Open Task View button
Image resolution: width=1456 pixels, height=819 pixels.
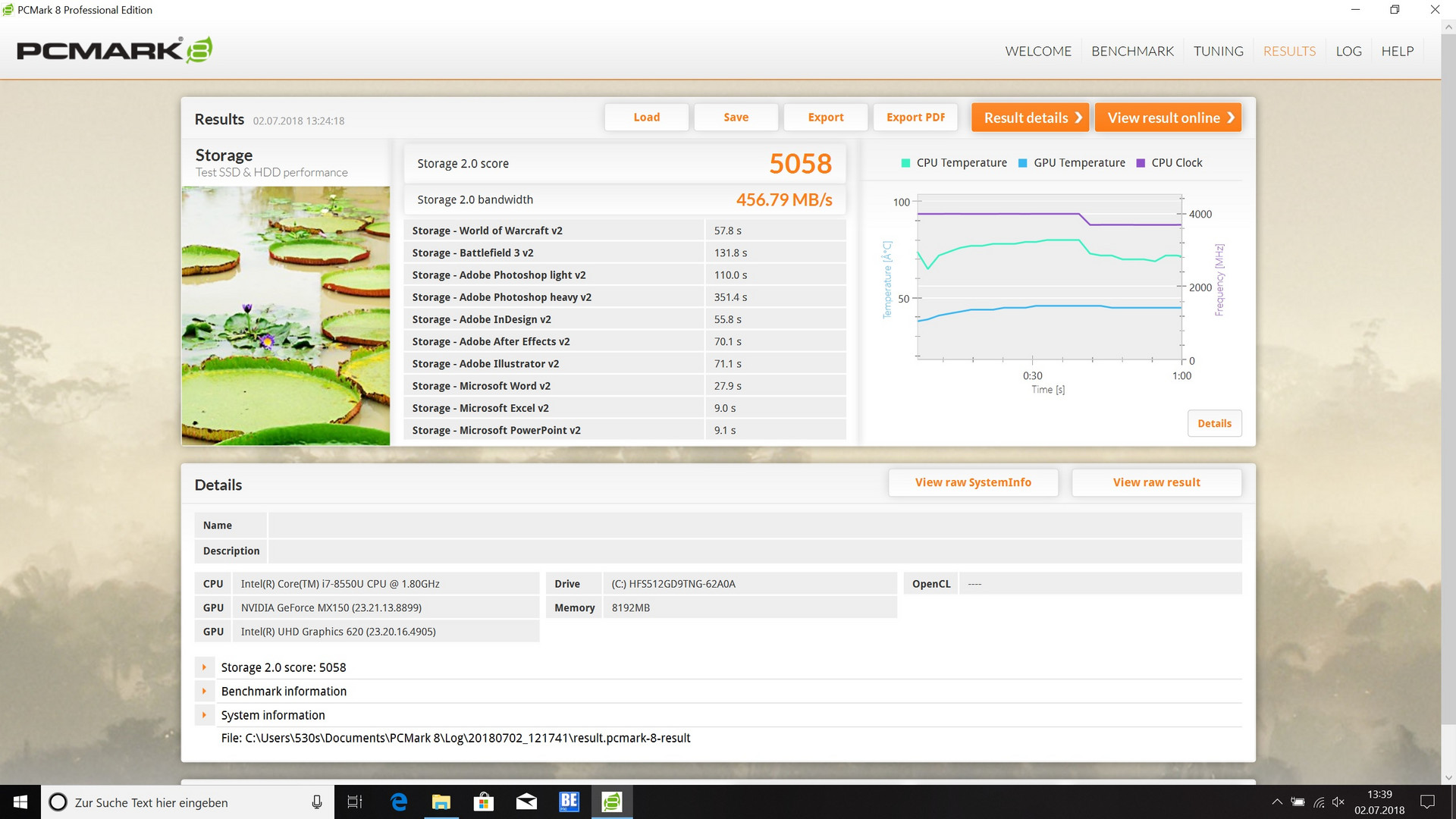(354, 802)
